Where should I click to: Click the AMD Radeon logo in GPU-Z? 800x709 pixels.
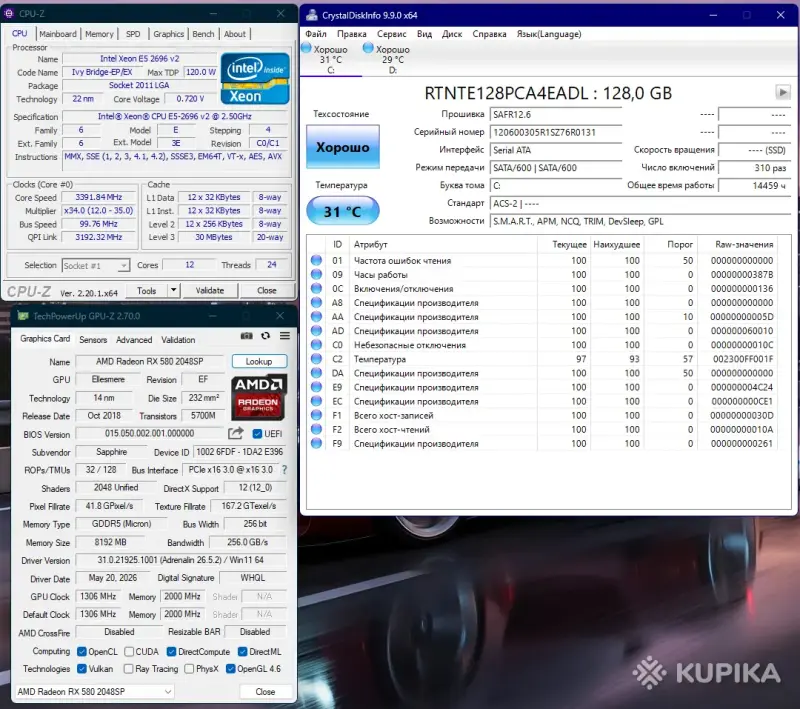click(259, 398)
